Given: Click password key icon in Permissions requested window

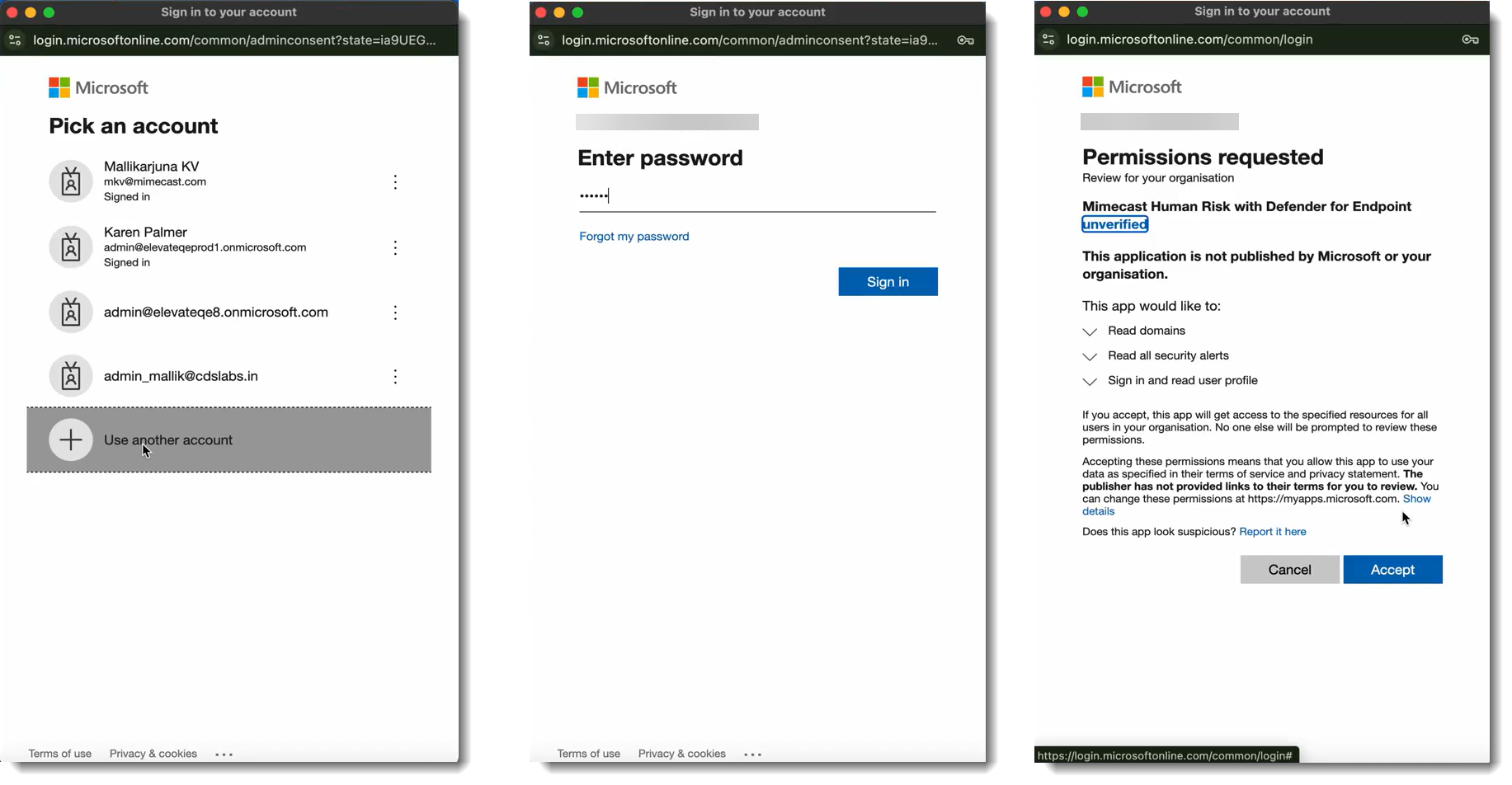Looking at the screenshot, I should click(1469, 40).
